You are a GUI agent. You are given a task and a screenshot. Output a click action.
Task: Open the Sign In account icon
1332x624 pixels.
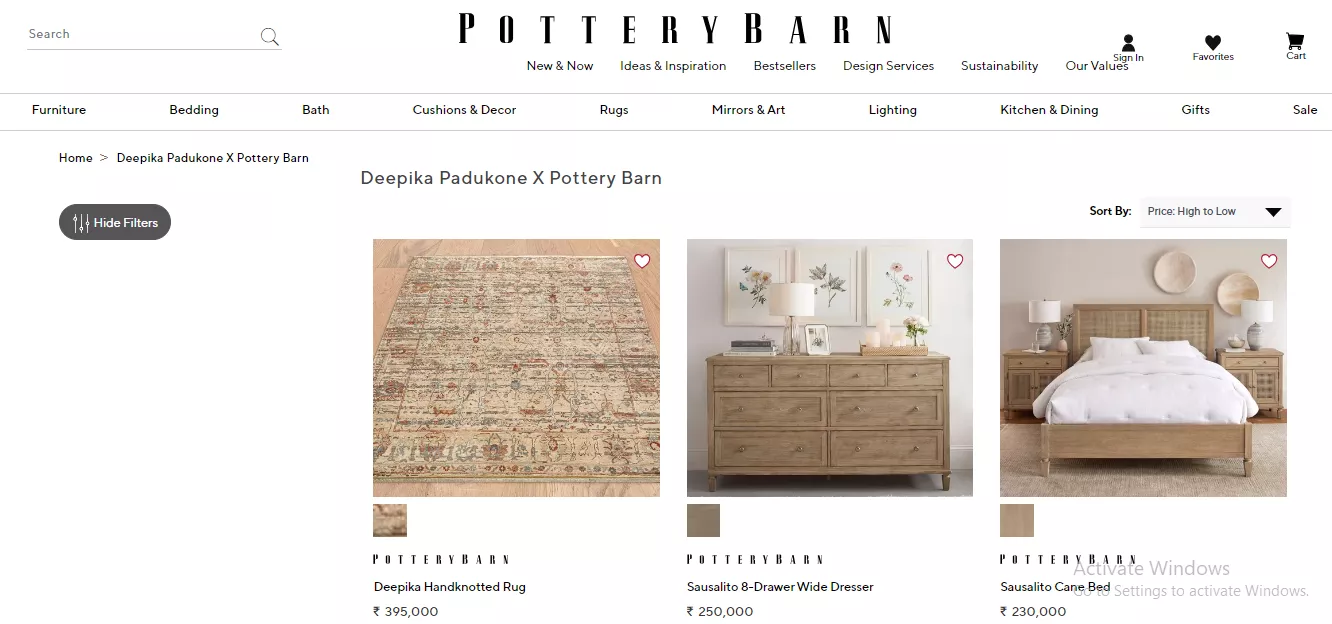(x=1128, y=48)
